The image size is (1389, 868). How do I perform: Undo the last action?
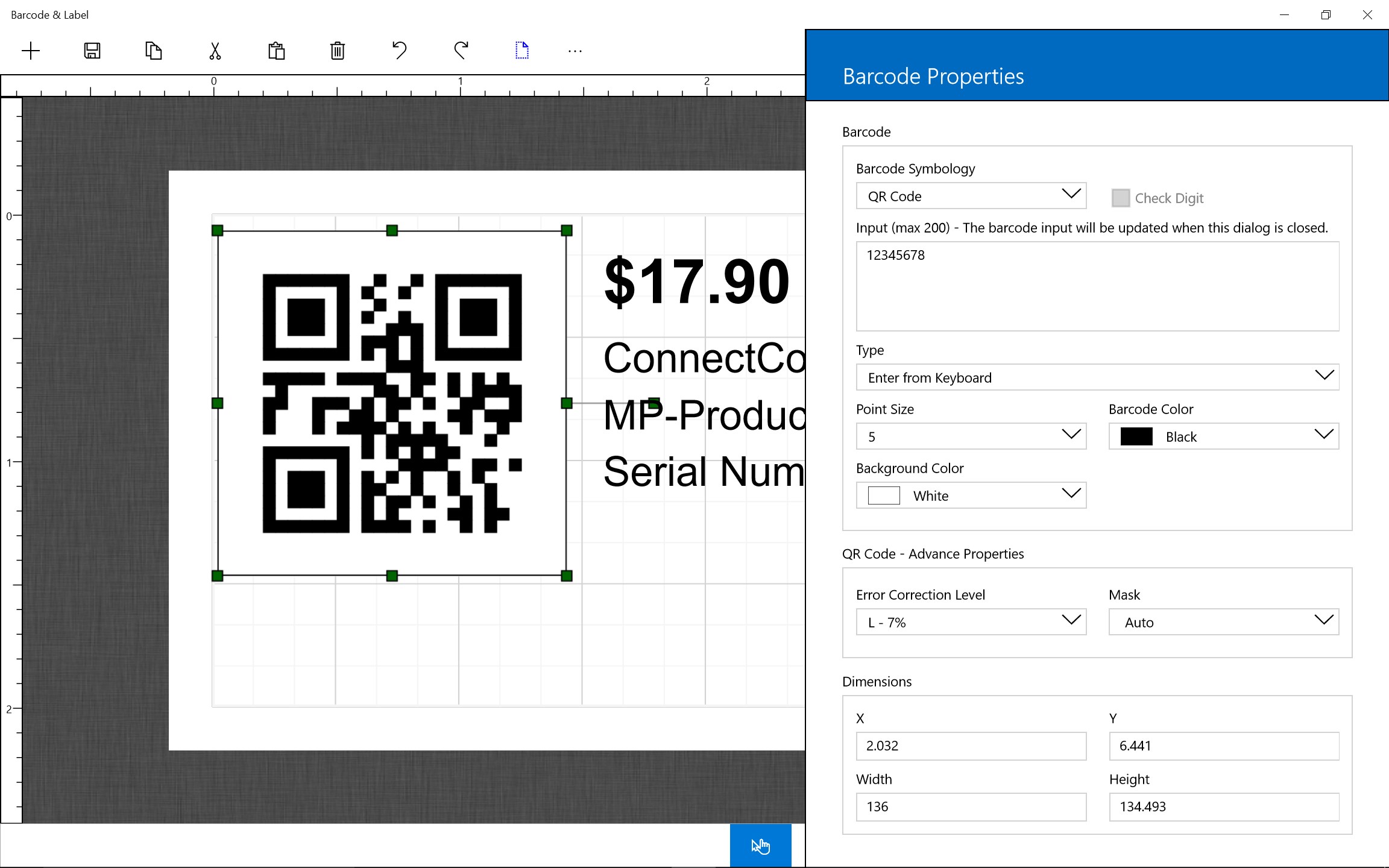399,51
